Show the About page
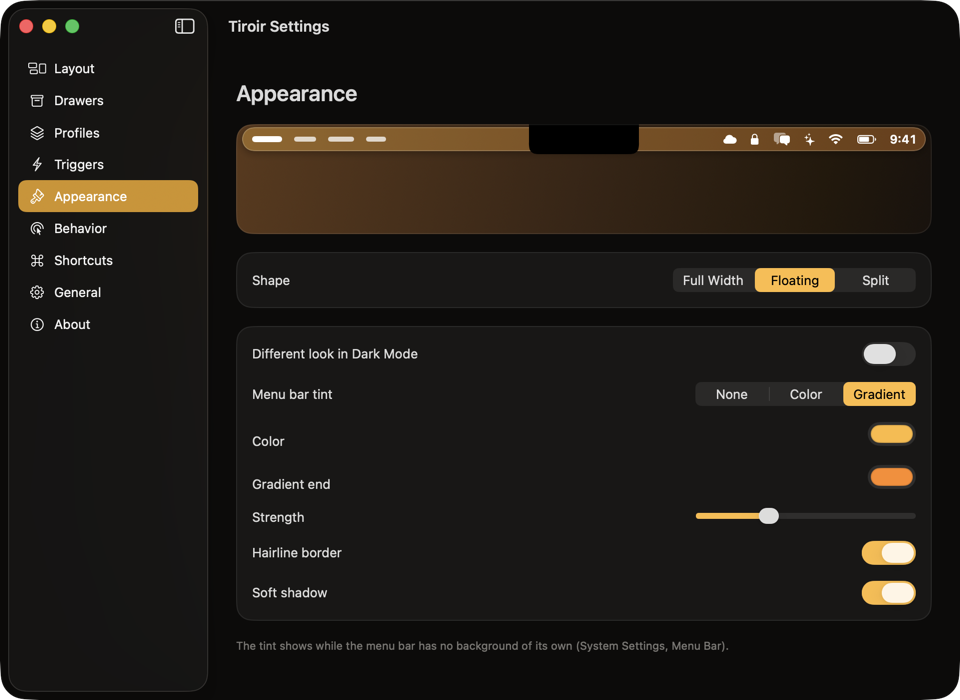 click(x=108, y=325)
